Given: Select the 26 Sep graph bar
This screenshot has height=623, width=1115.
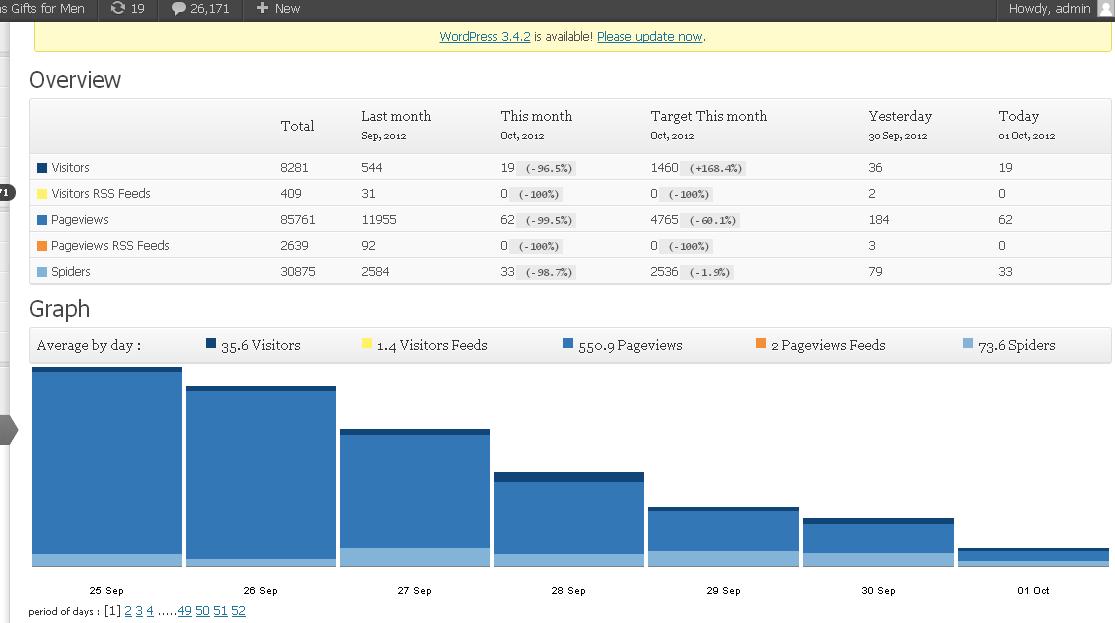Looking at the screenshot, I should pyautogui.click(x=261, y=476).
